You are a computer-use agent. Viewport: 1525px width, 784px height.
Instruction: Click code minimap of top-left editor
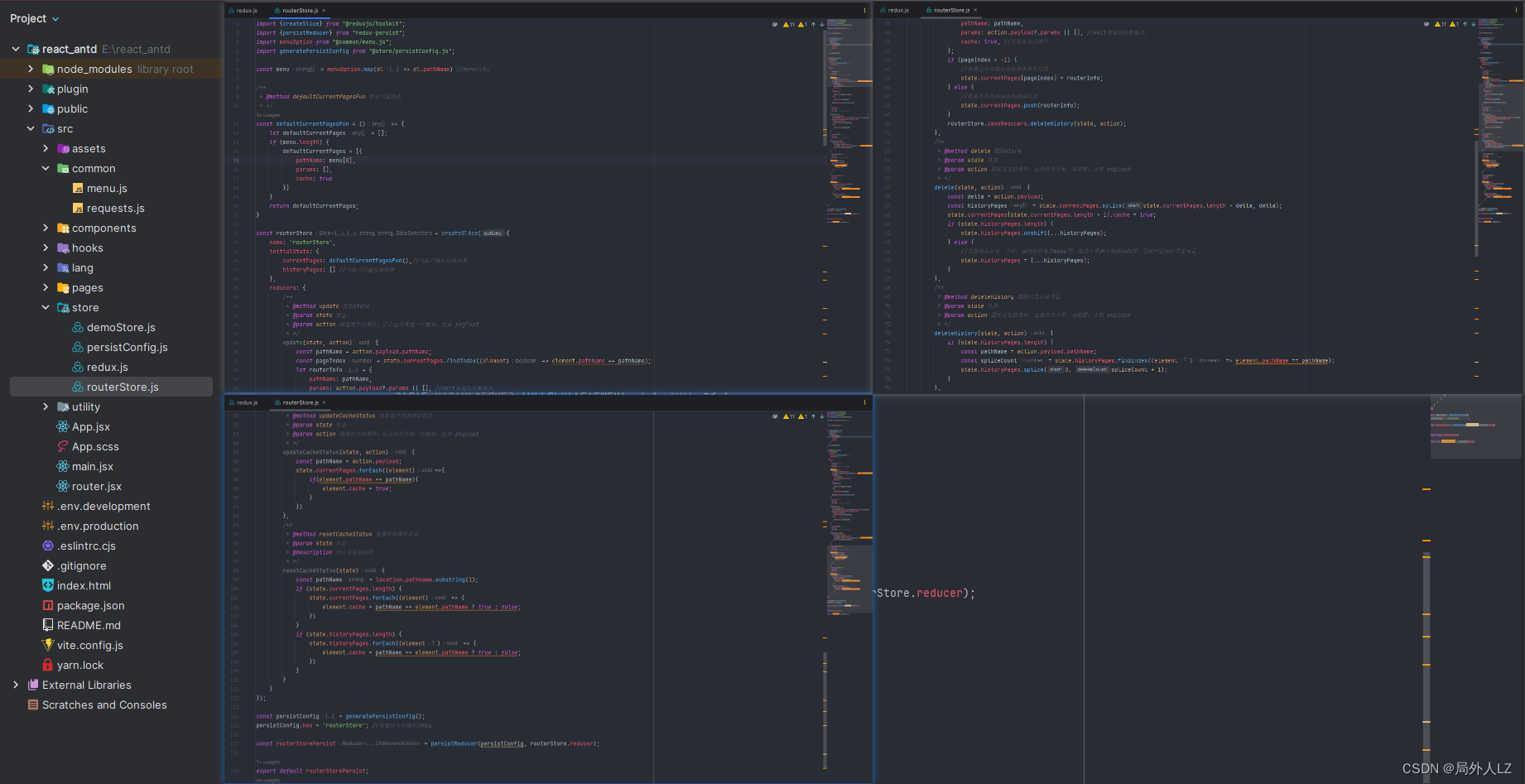[849, 121]
